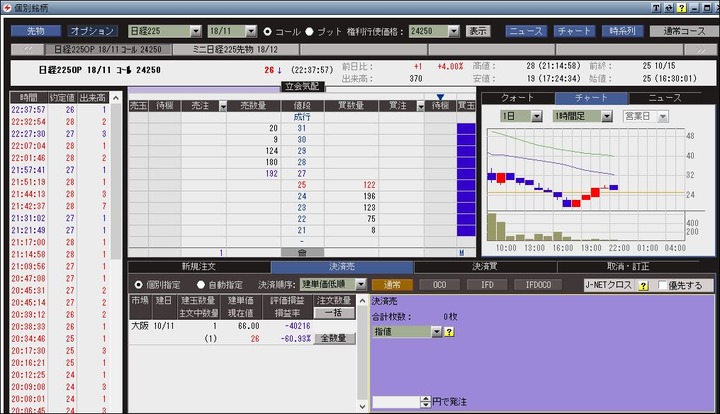Screen dimensions: 720x414
Task: Open the 売注 column dropdown arrow
Action: coord(223,106)
